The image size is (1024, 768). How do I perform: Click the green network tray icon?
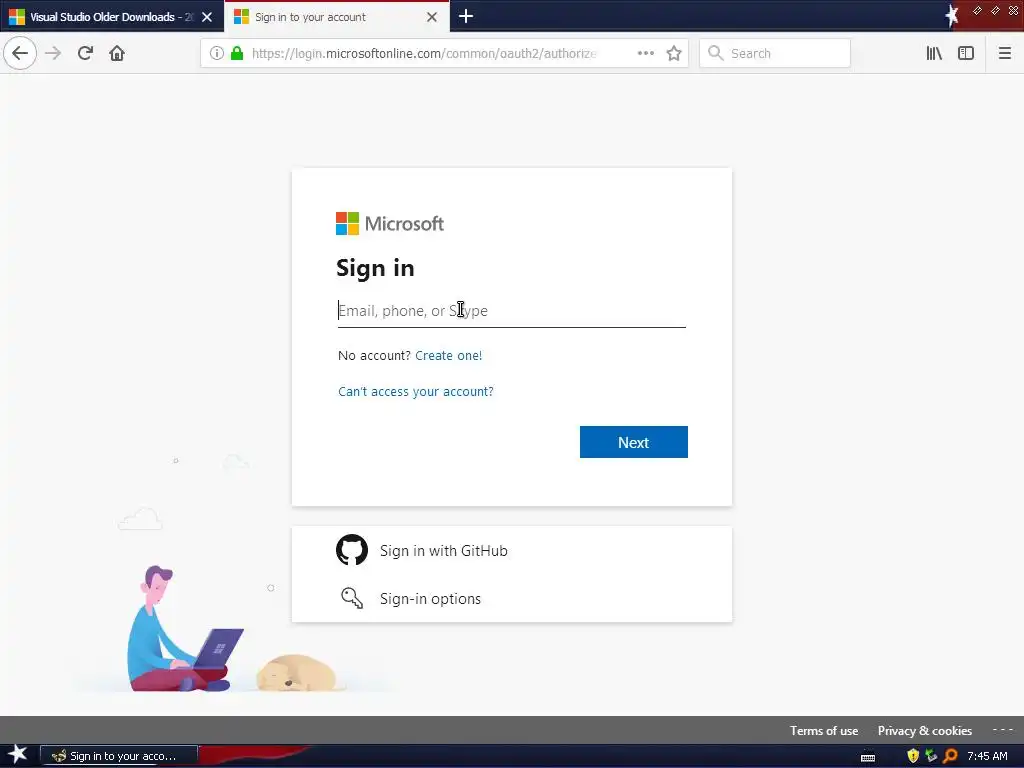click(931, 756)
